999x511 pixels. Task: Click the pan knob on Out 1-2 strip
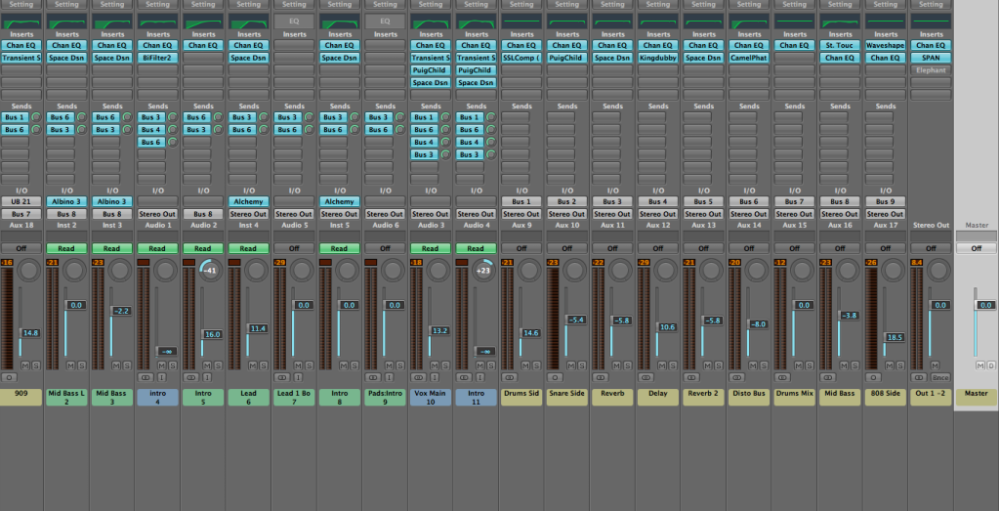tap(938, 270)
